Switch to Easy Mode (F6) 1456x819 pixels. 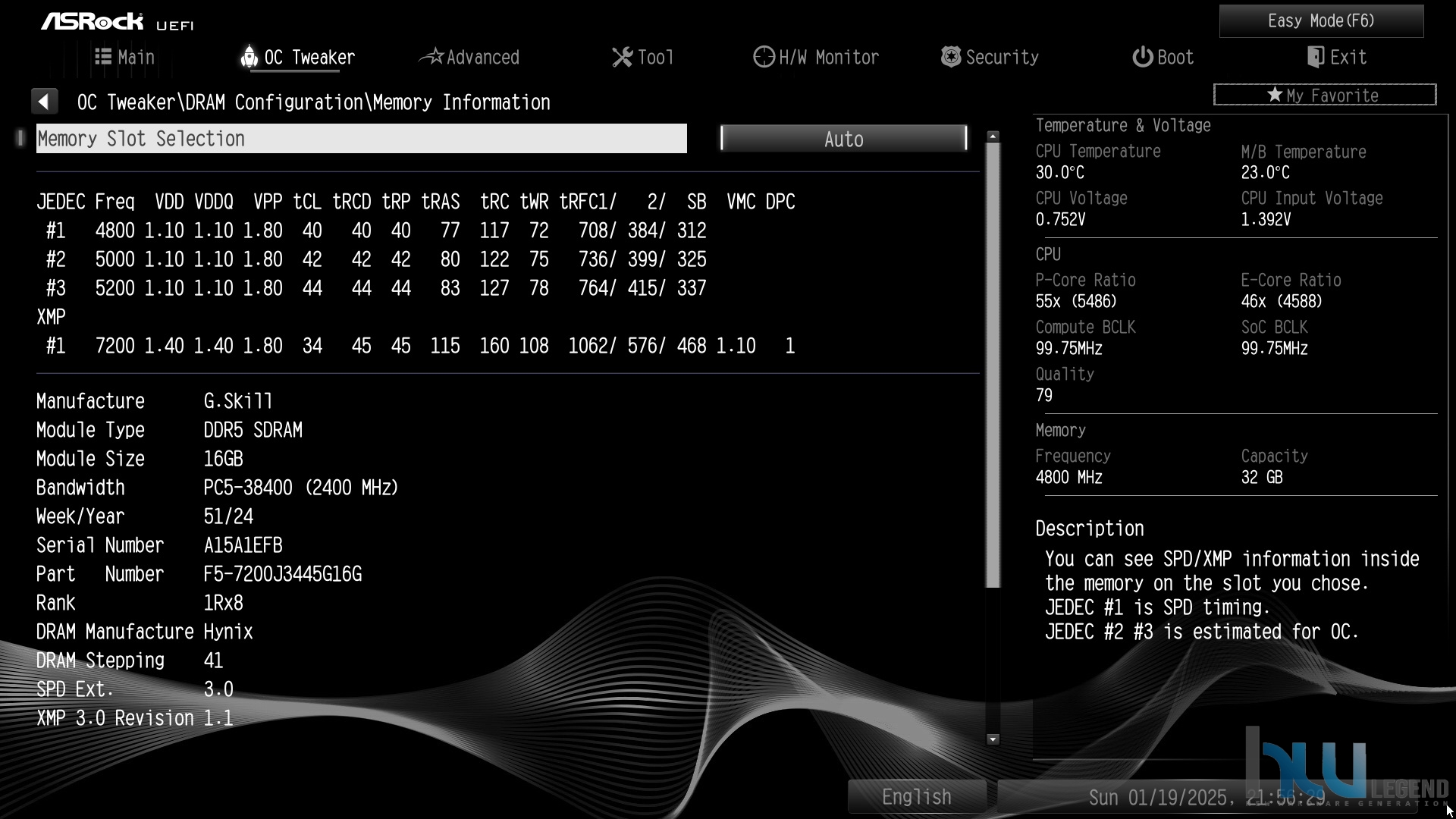tap(1321, 21)
